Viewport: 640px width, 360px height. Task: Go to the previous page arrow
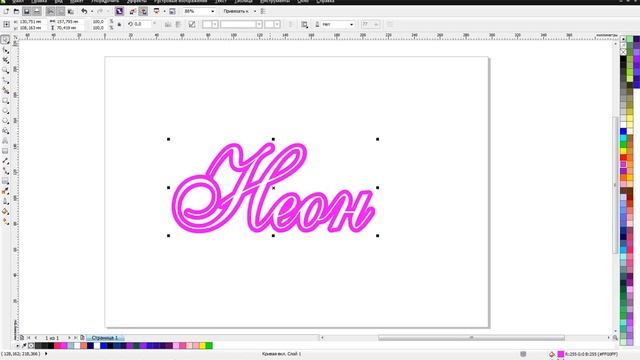tap(36, 338)
